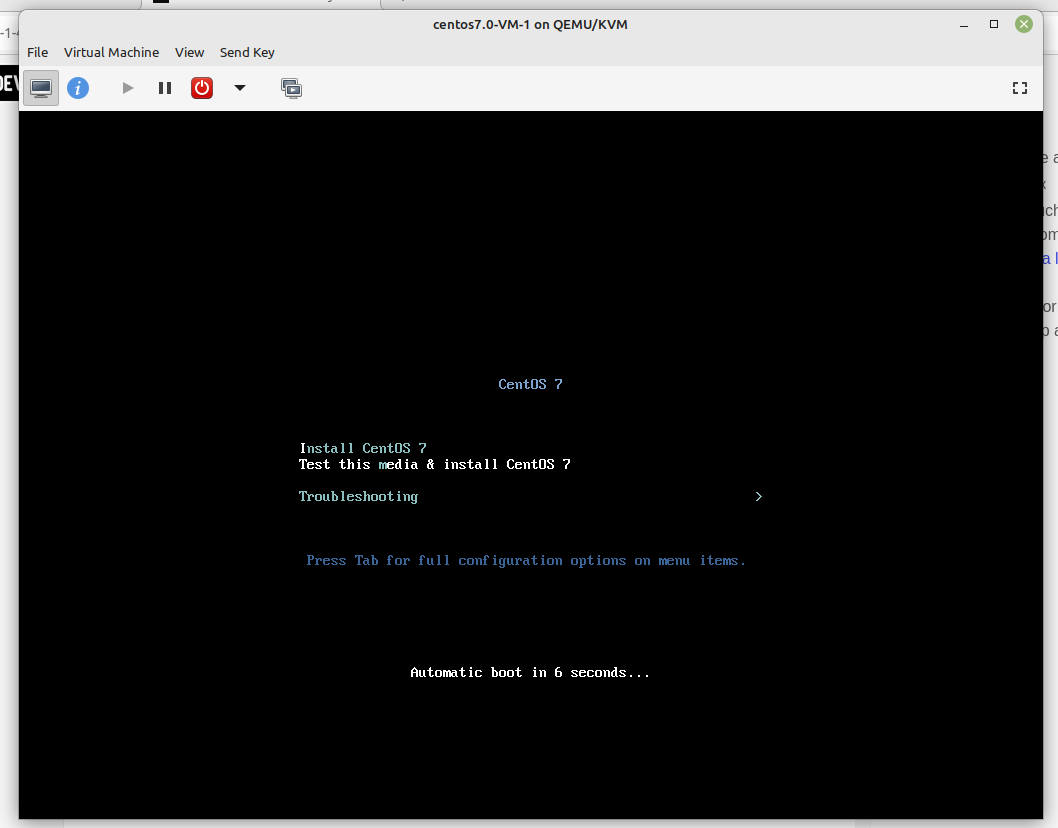1058x828 pixels.
Task: Select the Troubleshooting boot entry
Action: [x=358, y=497]
